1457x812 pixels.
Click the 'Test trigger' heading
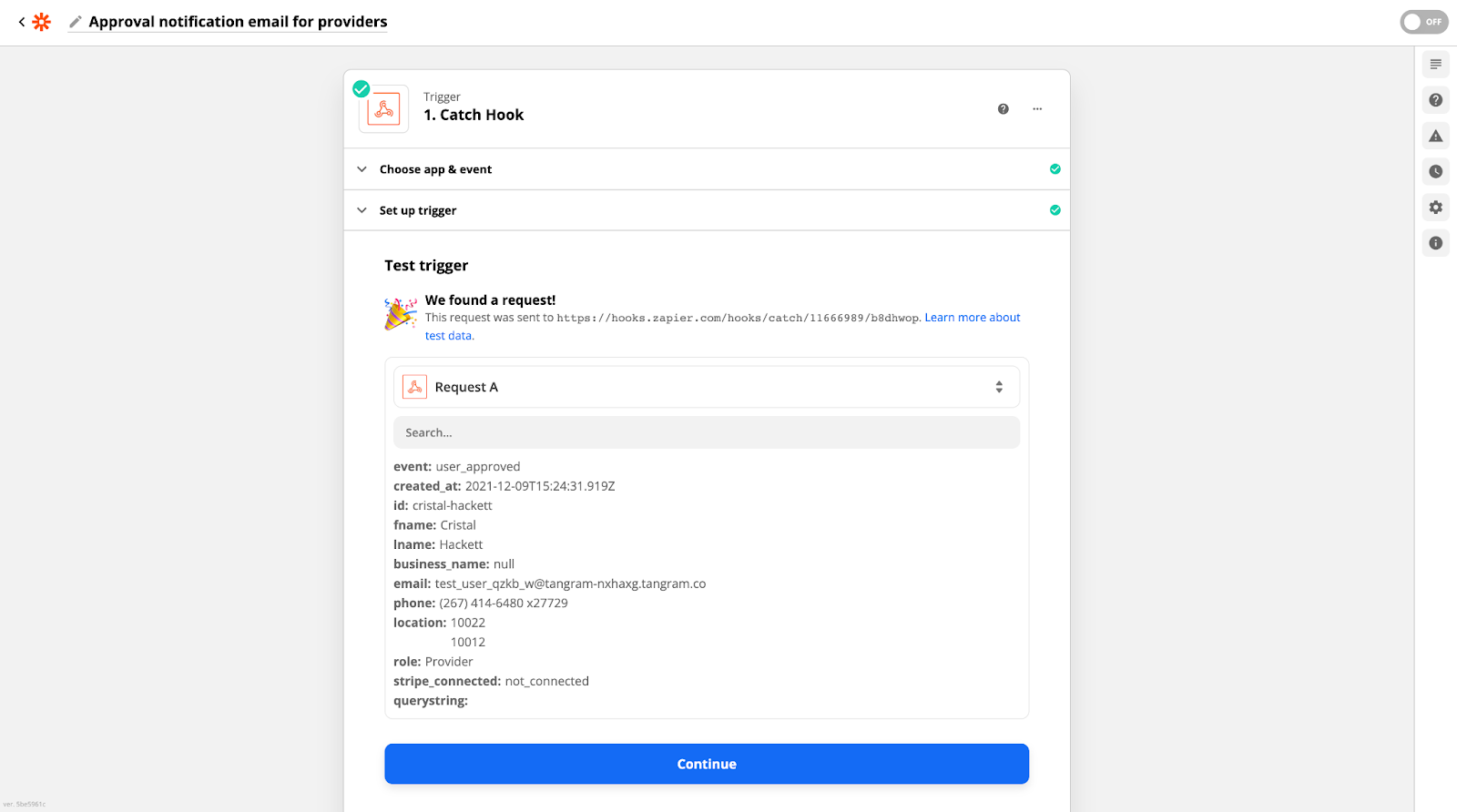[x=426, y=266]
